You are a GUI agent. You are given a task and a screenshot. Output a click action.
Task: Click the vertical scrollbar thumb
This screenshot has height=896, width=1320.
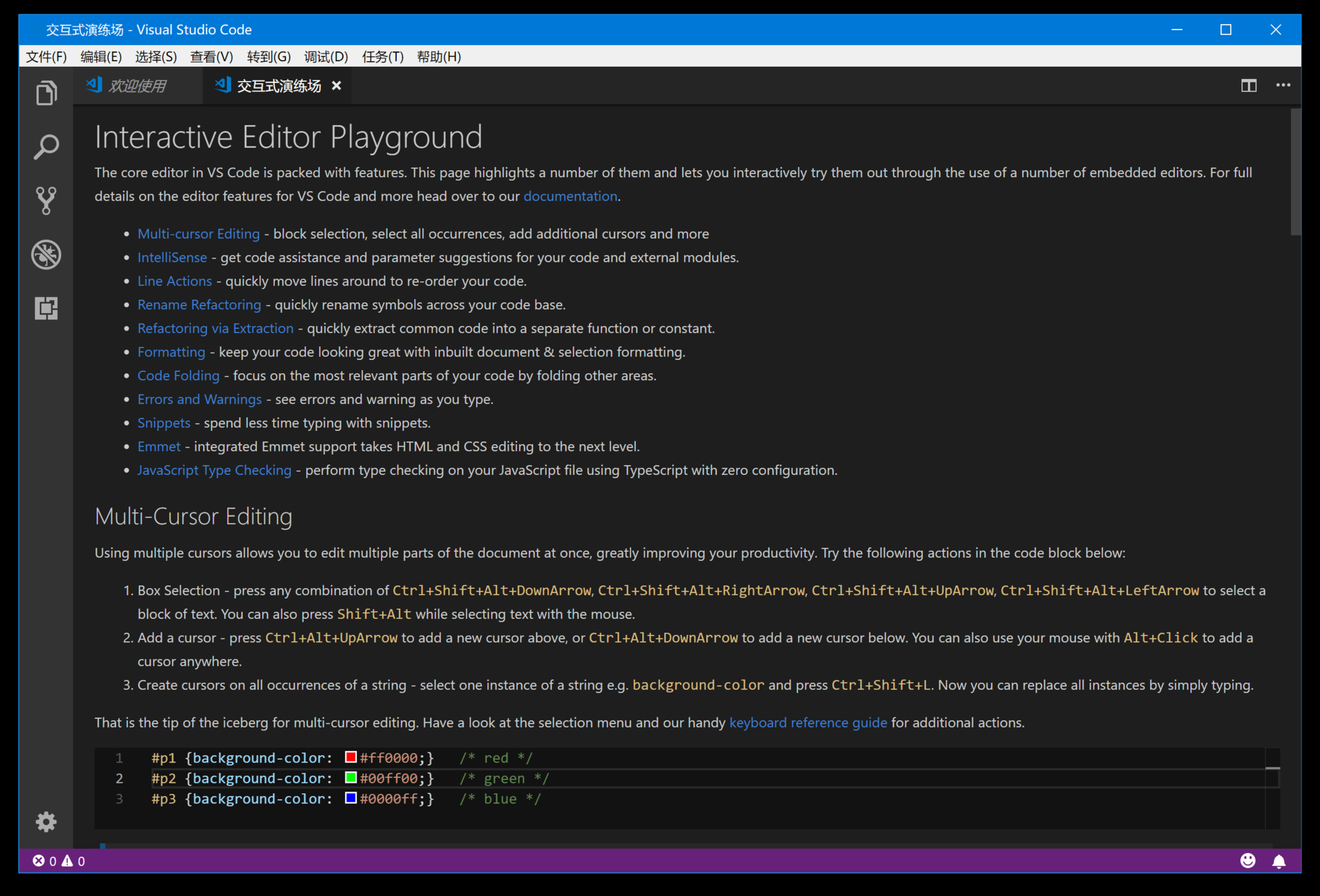click(1295, 172)
